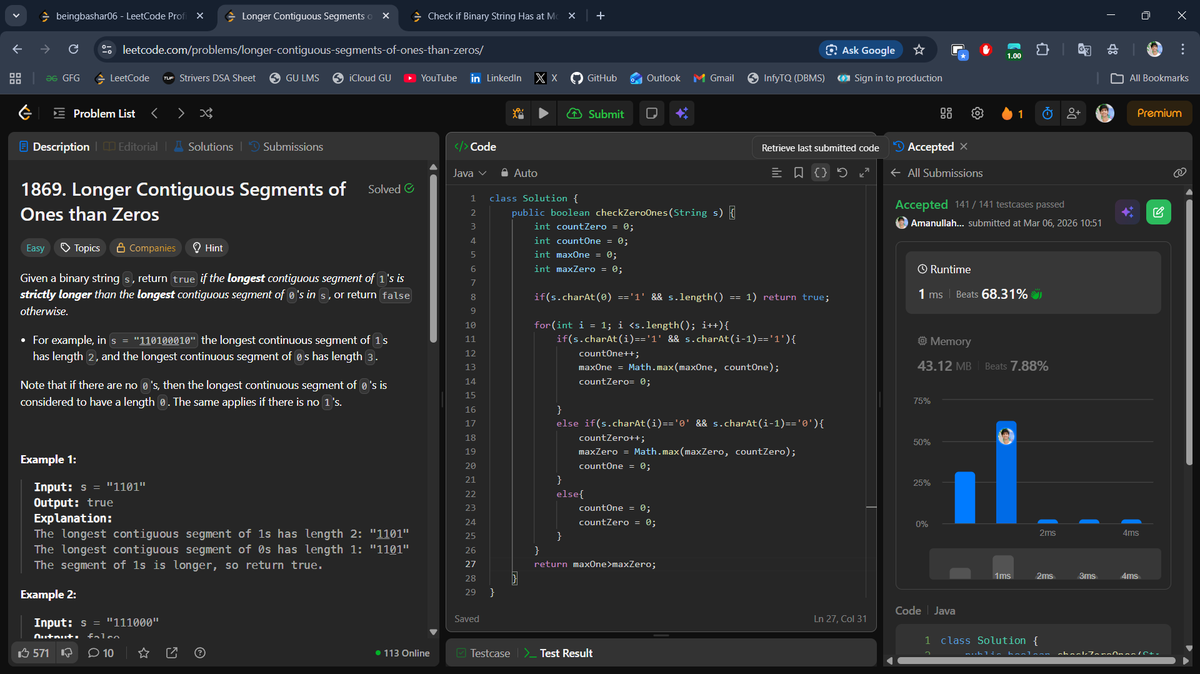Image resolution: width=1200 pixels, height=674 pixels.
Task: Like the problem with thumbs up 571
Action: 34,653
